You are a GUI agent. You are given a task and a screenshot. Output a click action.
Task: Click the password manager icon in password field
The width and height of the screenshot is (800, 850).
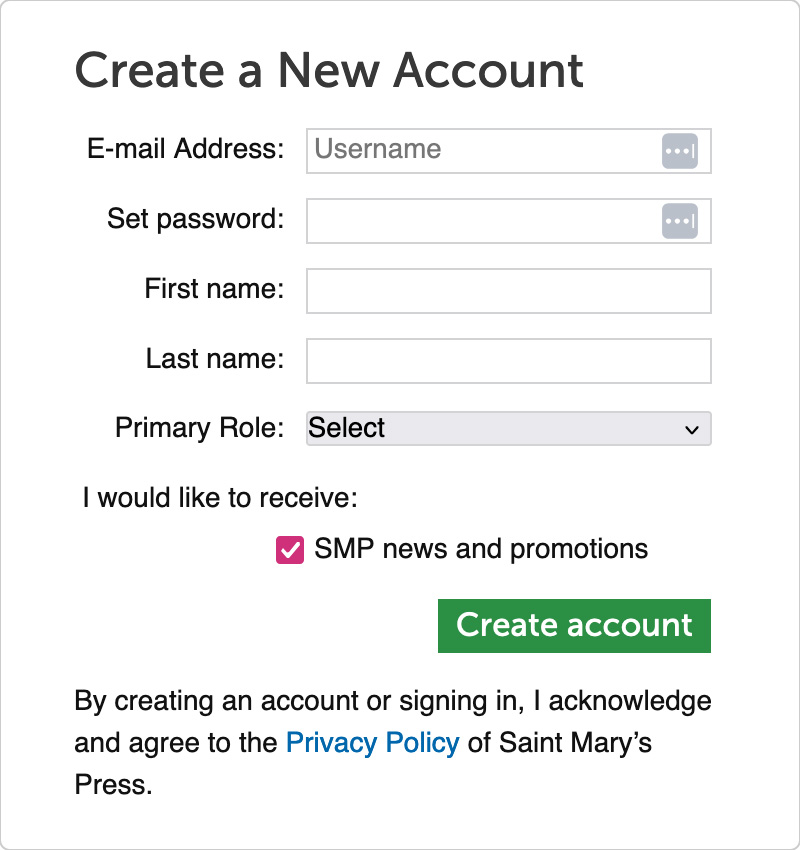(x=680, y=220)
